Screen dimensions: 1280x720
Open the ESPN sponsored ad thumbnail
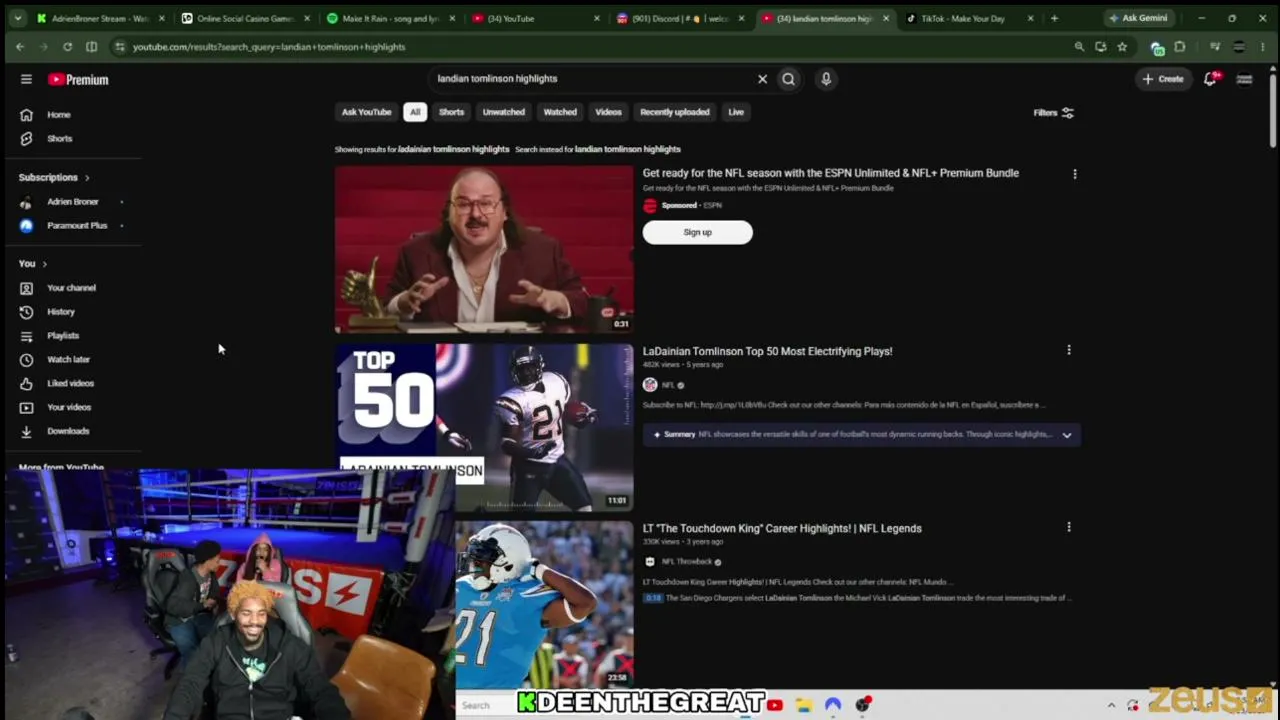pyautogui.click(x=484, y=249)
